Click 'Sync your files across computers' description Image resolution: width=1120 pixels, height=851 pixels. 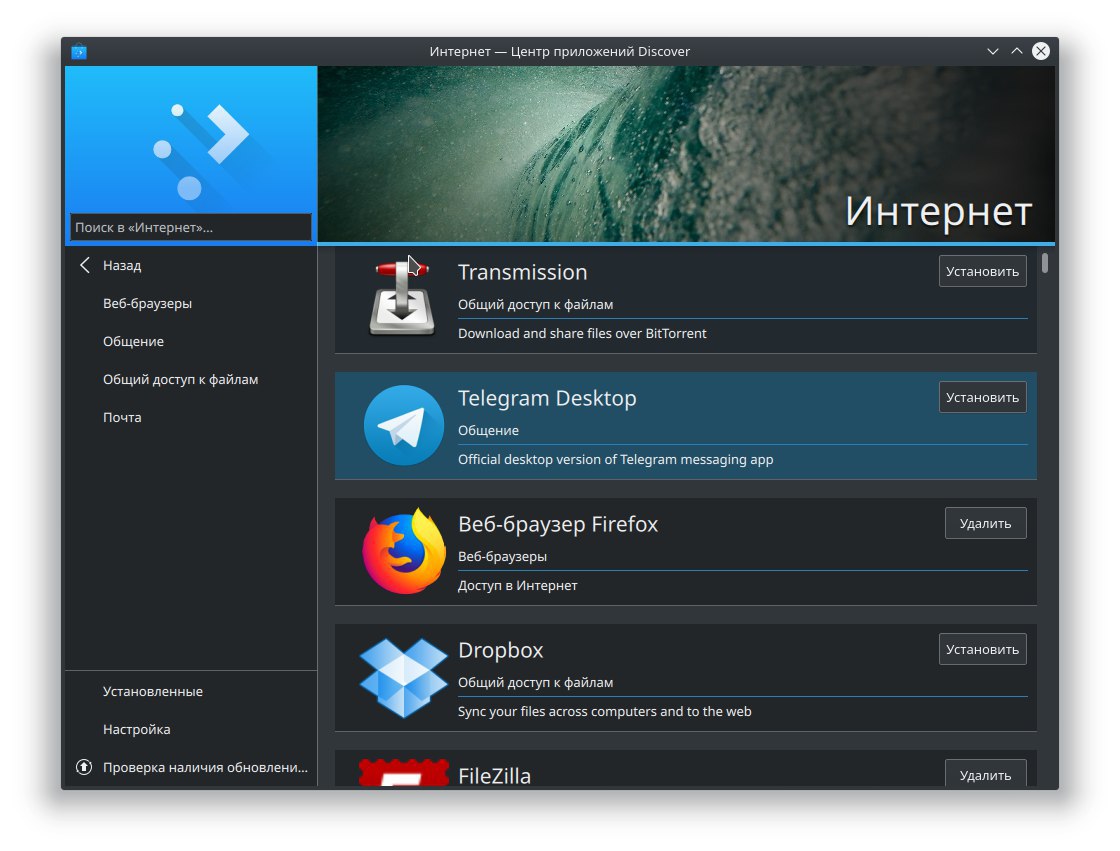click(604, 711)
